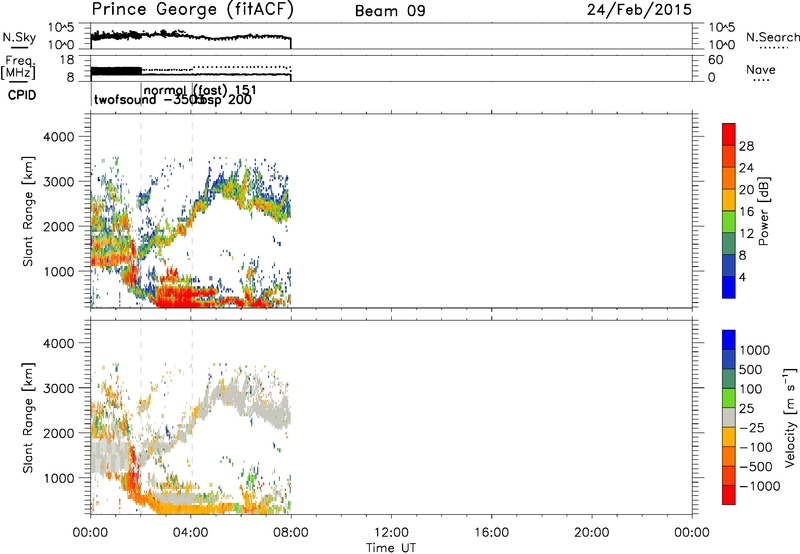
Task: Click the '28' tick on the Power scale
Action: (746, 146)
